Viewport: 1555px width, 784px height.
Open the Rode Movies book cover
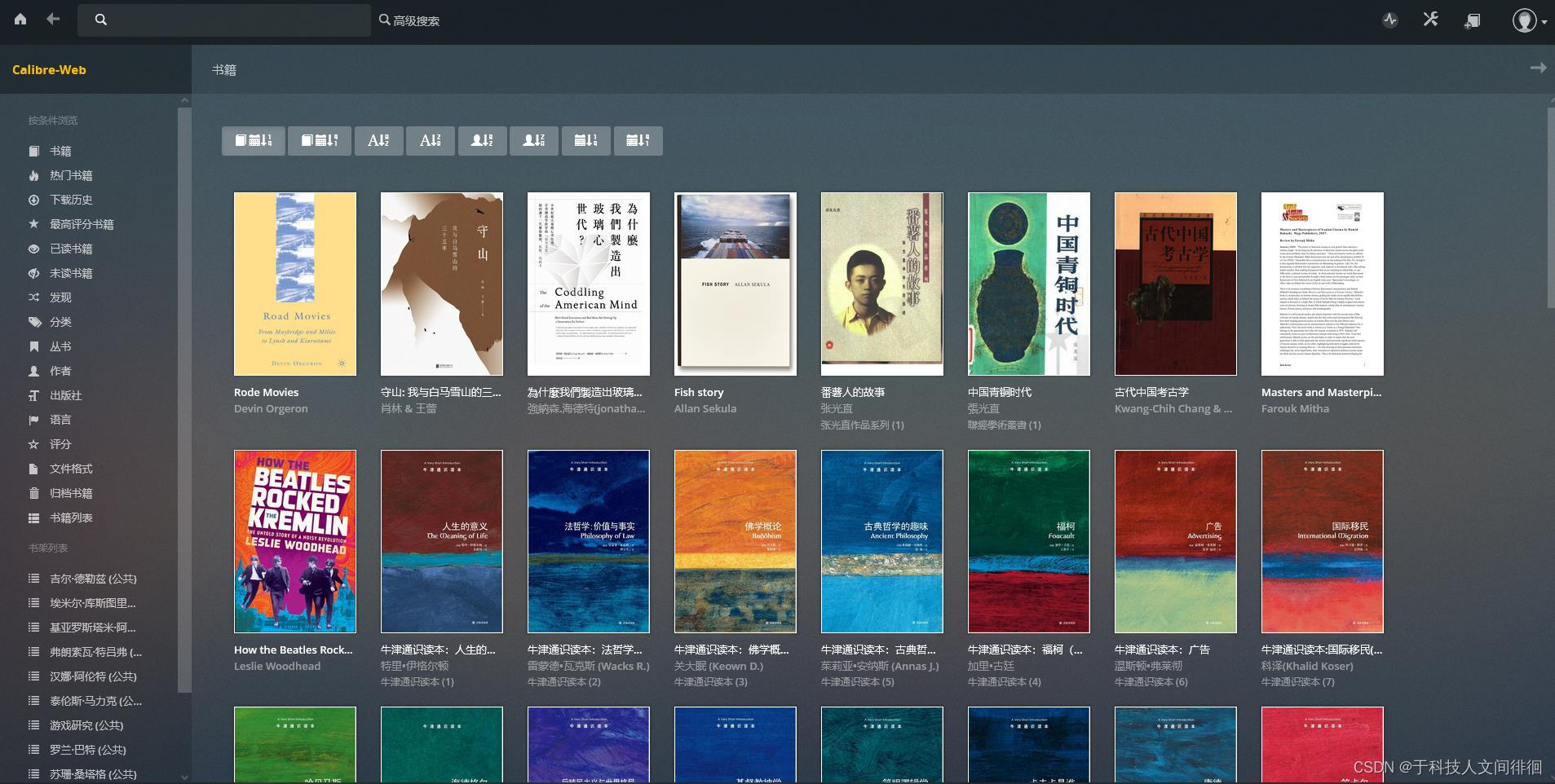click(x=295, y=284)
